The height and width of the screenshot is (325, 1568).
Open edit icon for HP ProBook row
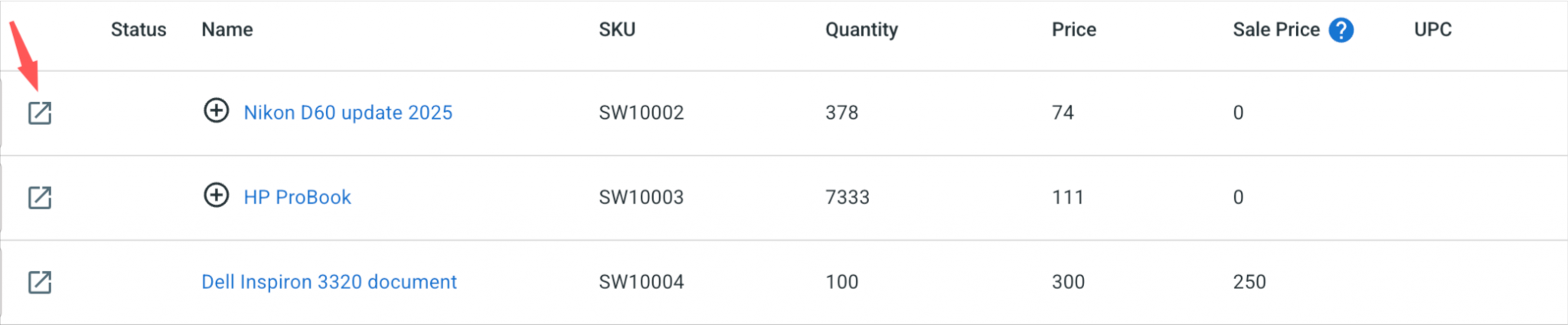40,198
